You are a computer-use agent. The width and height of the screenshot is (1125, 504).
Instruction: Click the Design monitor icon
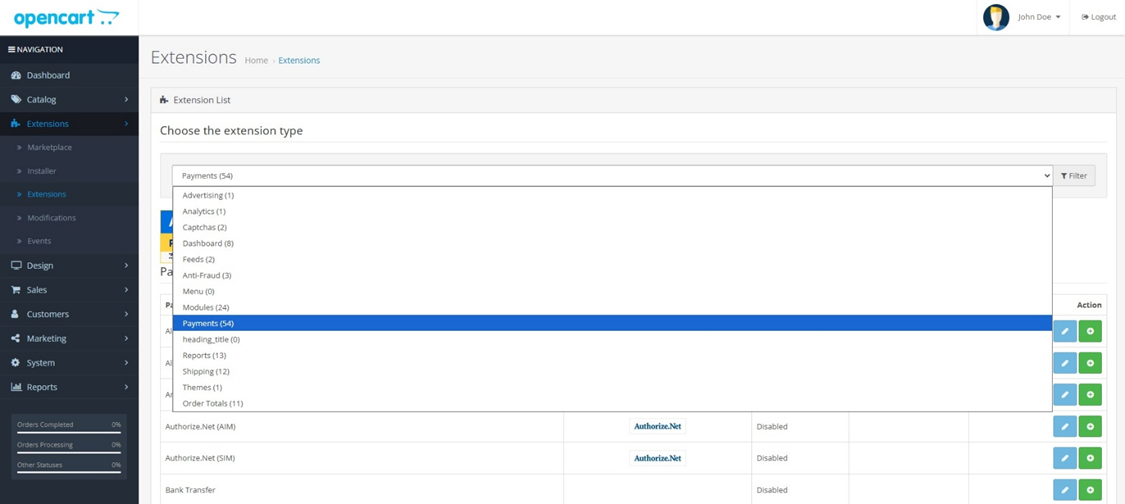[x=16, y=266]
